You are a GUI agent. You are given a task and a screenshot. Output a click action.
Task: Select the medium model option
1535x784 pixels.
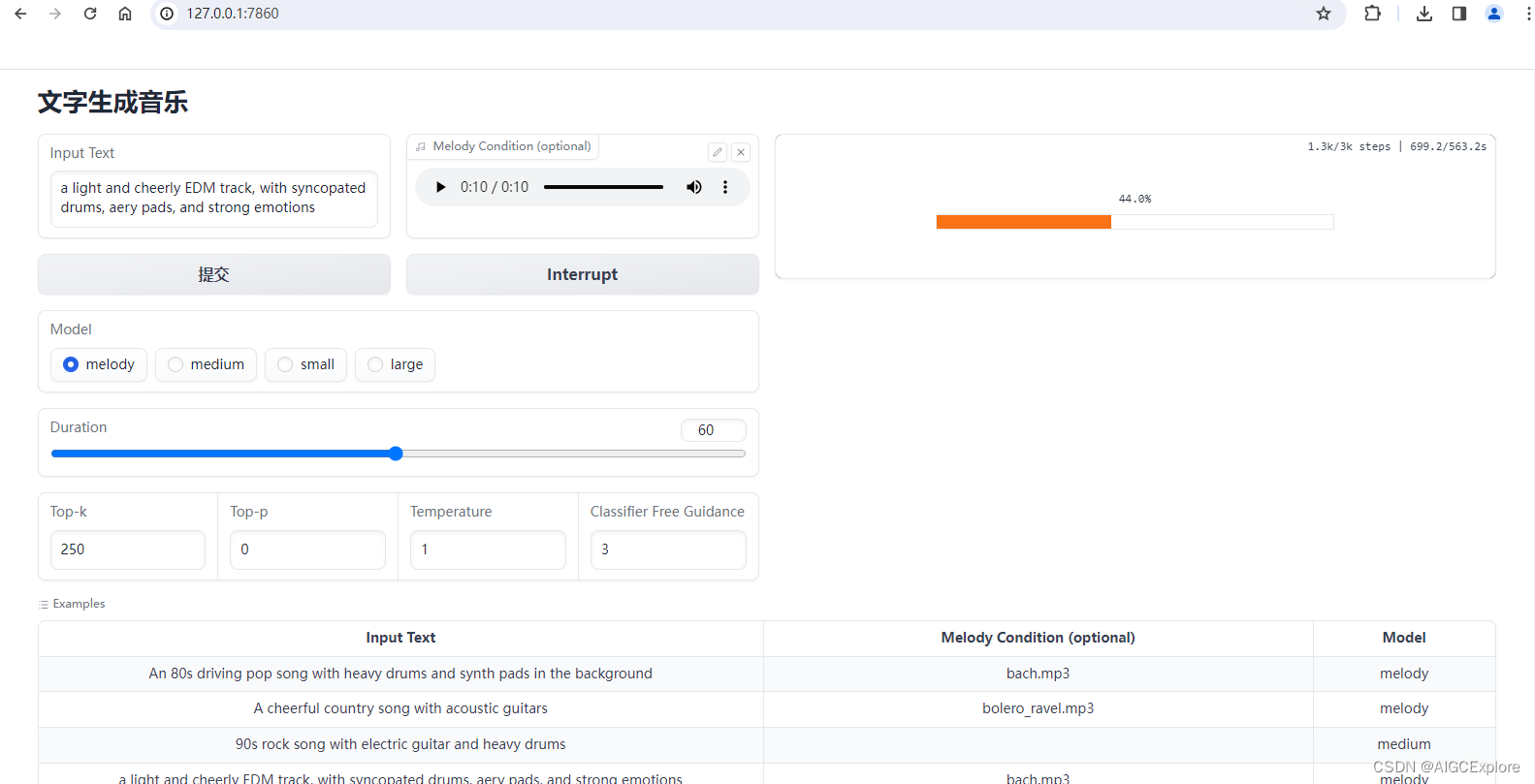click(x=206, y=364)
